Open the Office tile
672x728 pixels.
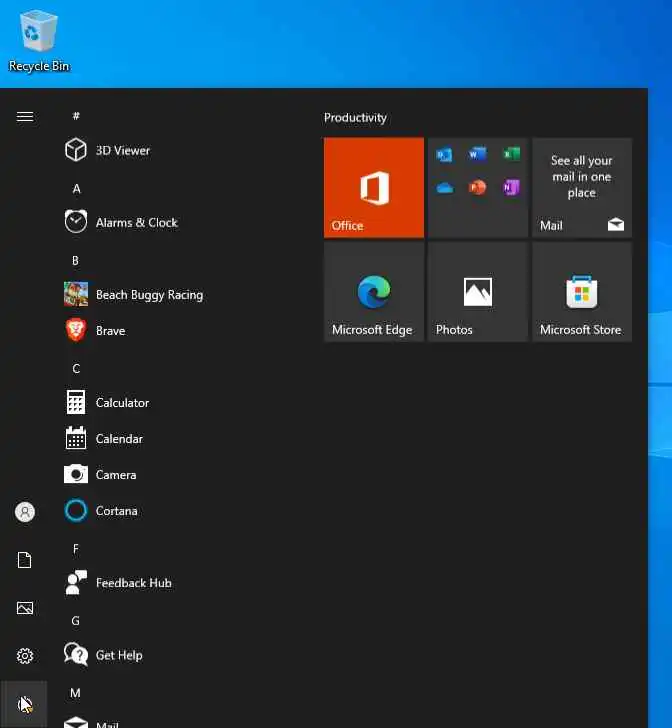click(374, 188)
